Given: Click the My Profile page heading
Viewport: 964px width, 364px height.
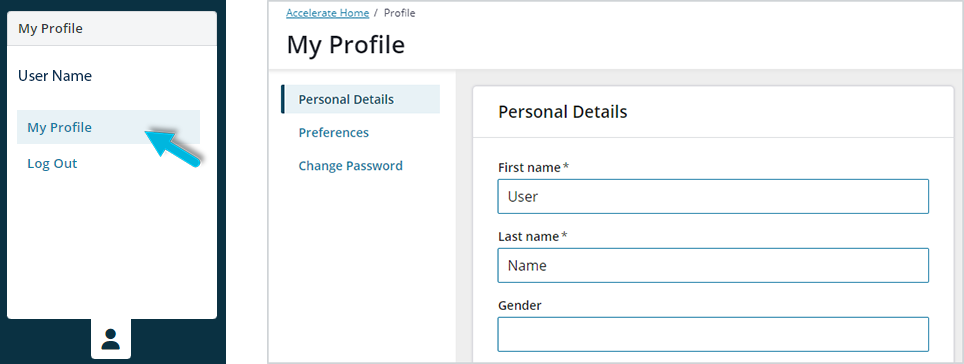Looking at the screenshot, I should tap(346, 45).
